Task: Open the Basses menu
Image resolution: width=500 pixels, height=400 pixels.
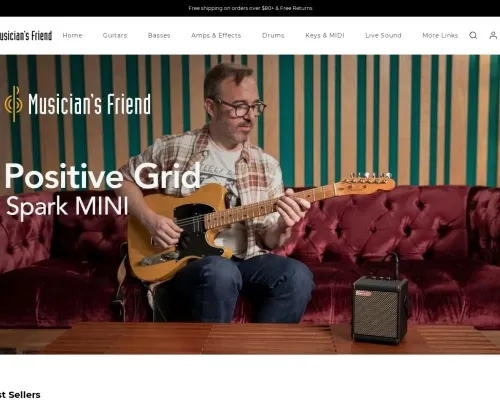Action: [x=159, y=35]
